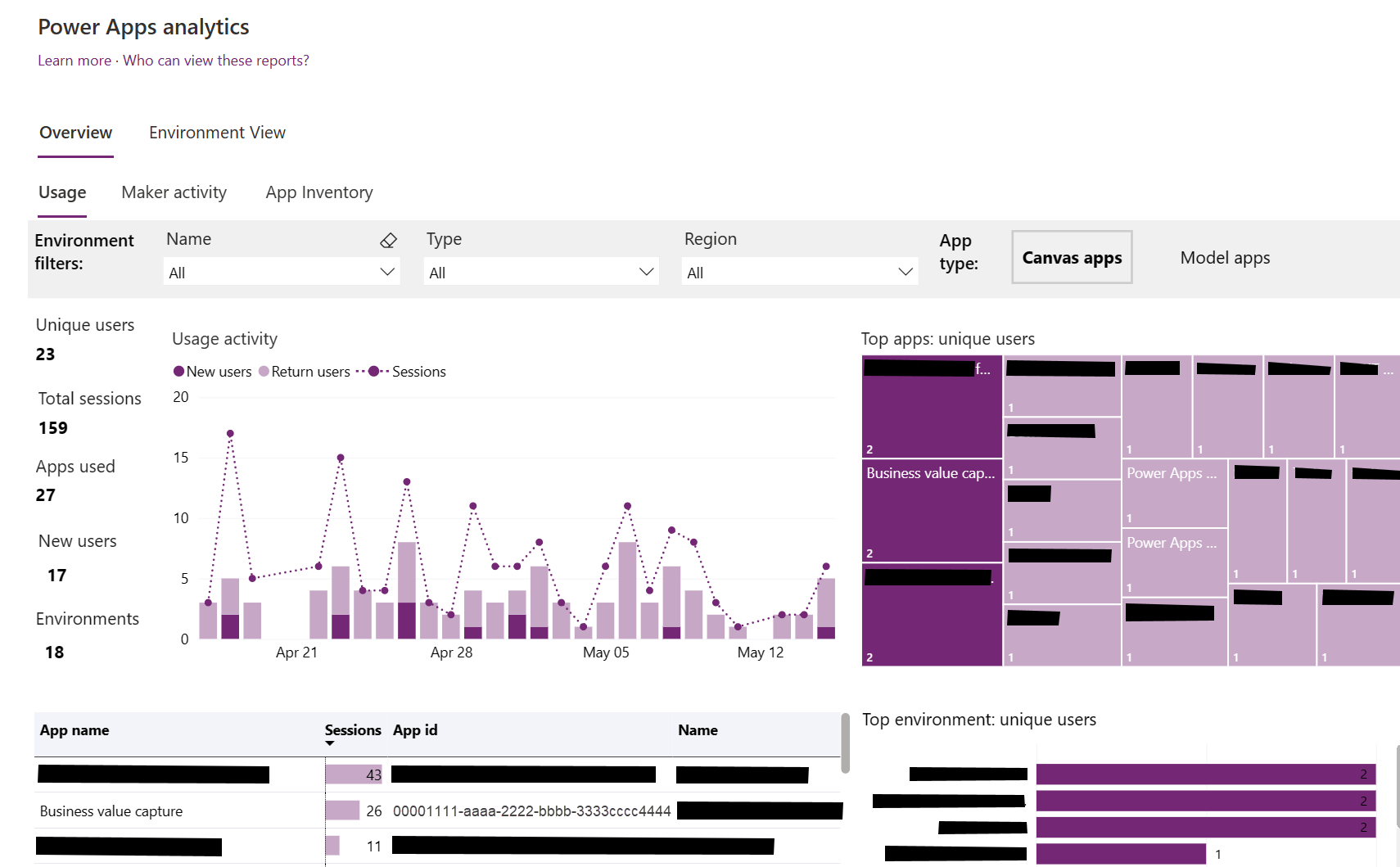The image size is (1400, 867).
Task: Select the Canvas apps app type
Action: [1072, 257]
